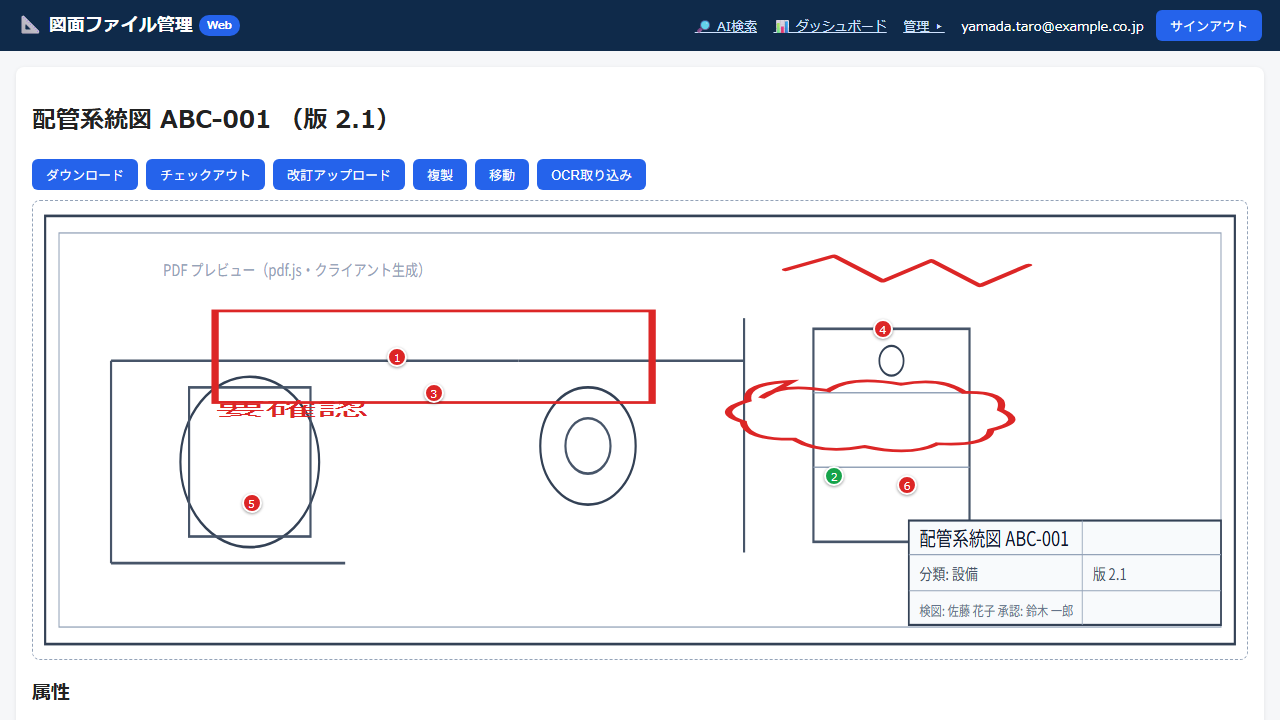
Task: Click the サインアウト button
Action: (x=1208, y=26)
